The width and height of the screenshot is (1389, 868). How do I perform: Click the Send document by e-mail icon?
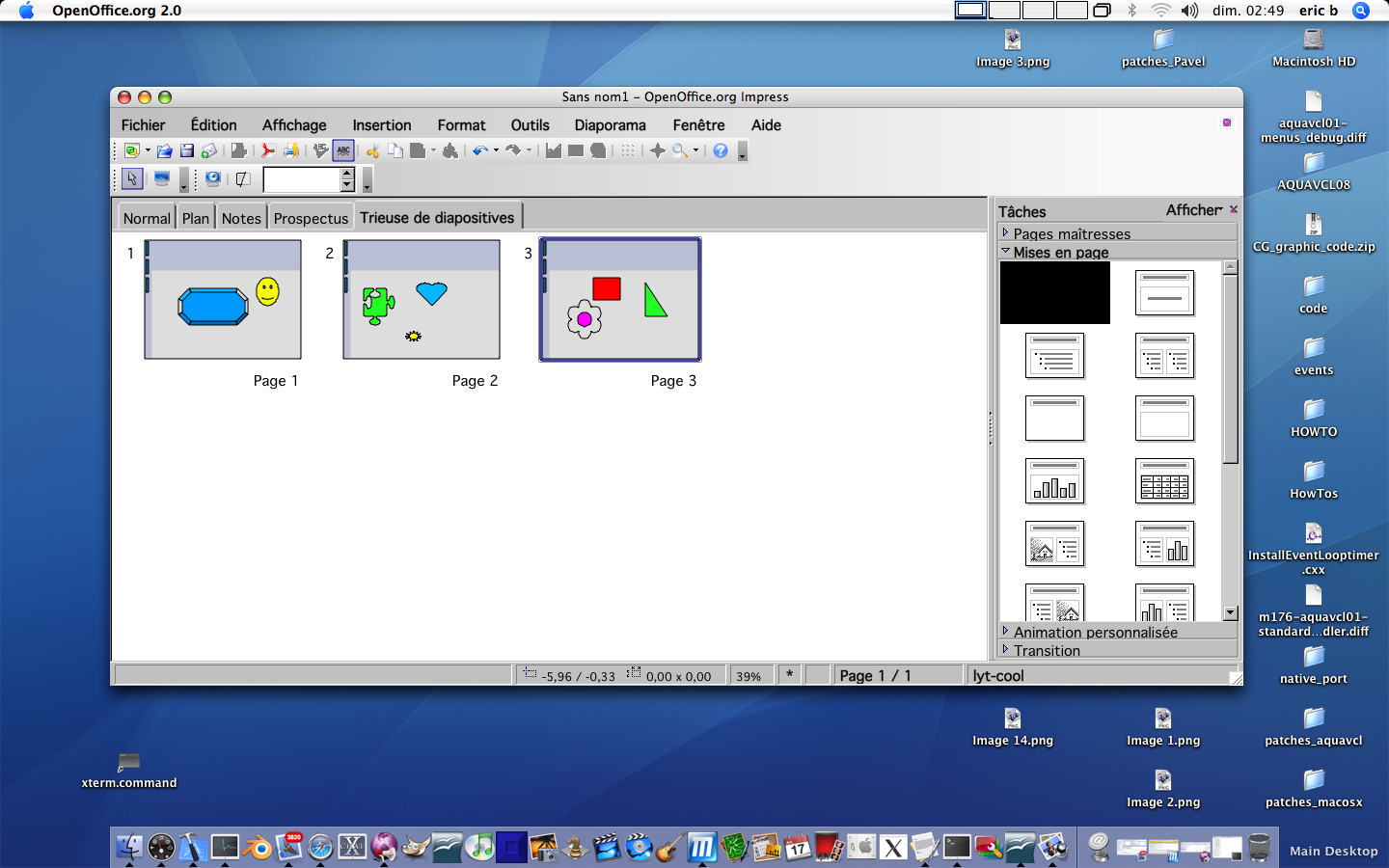click(x=209, y=150)
